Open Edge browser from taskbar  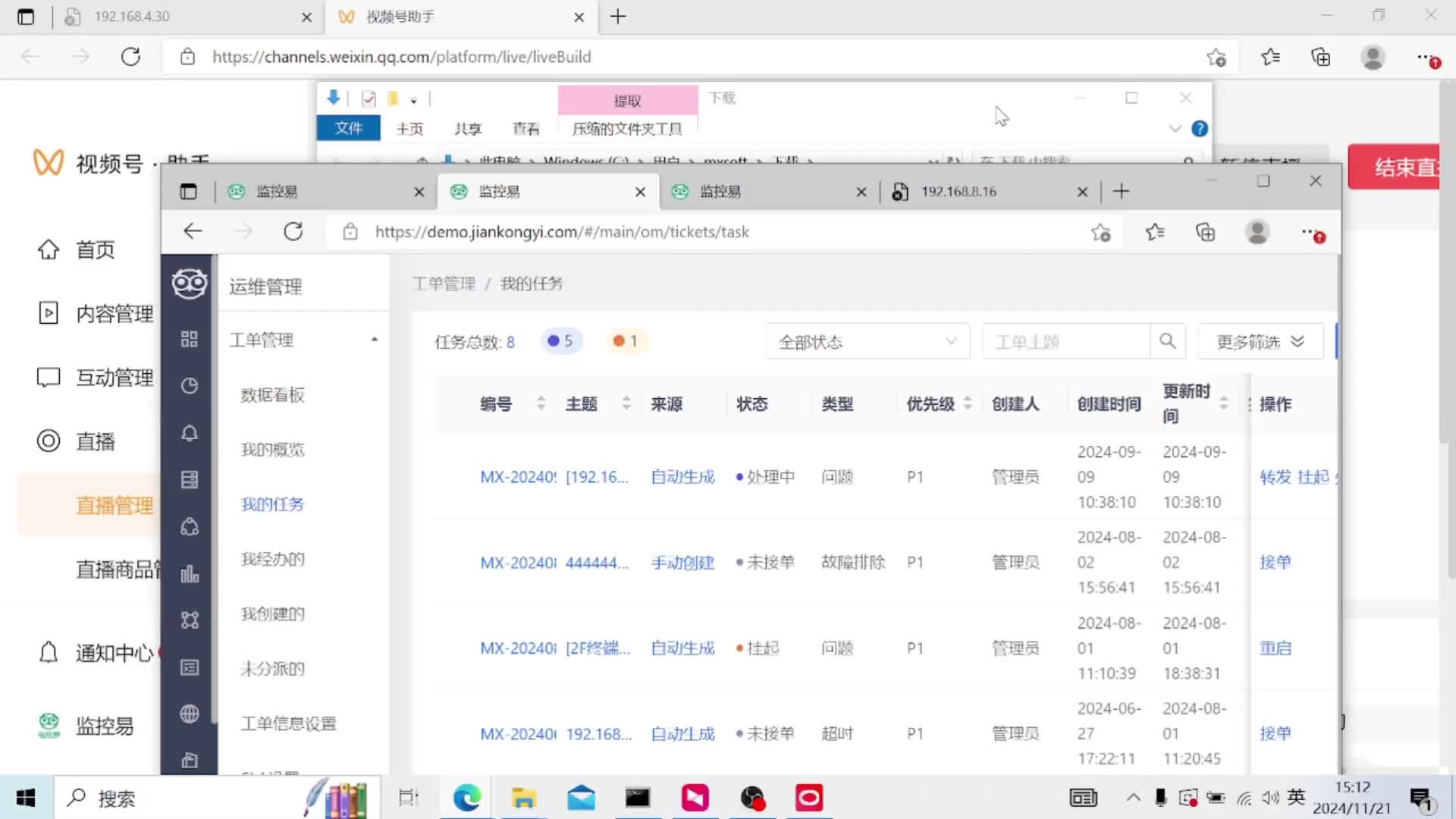[466, 798]
